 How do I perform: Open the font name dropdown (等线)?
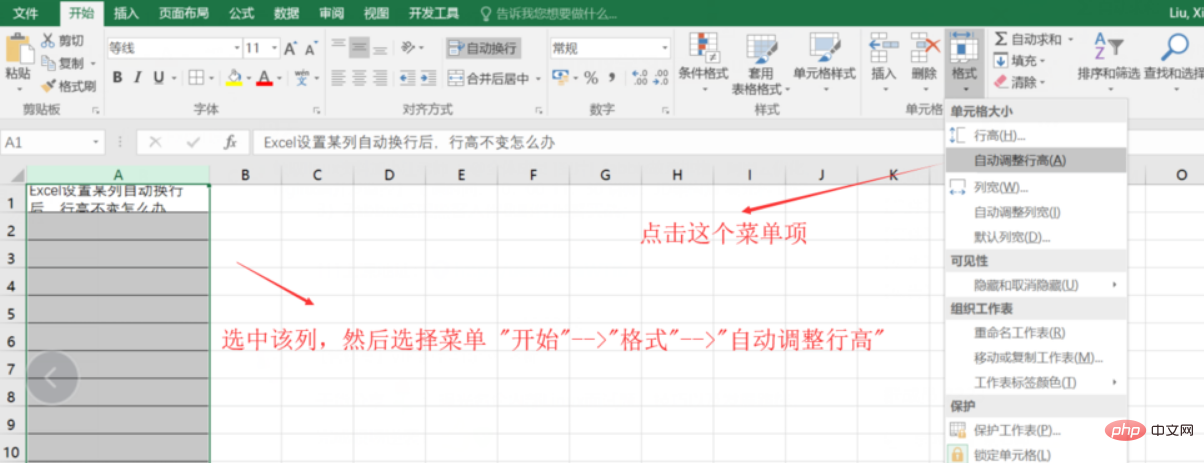[236, 48]
